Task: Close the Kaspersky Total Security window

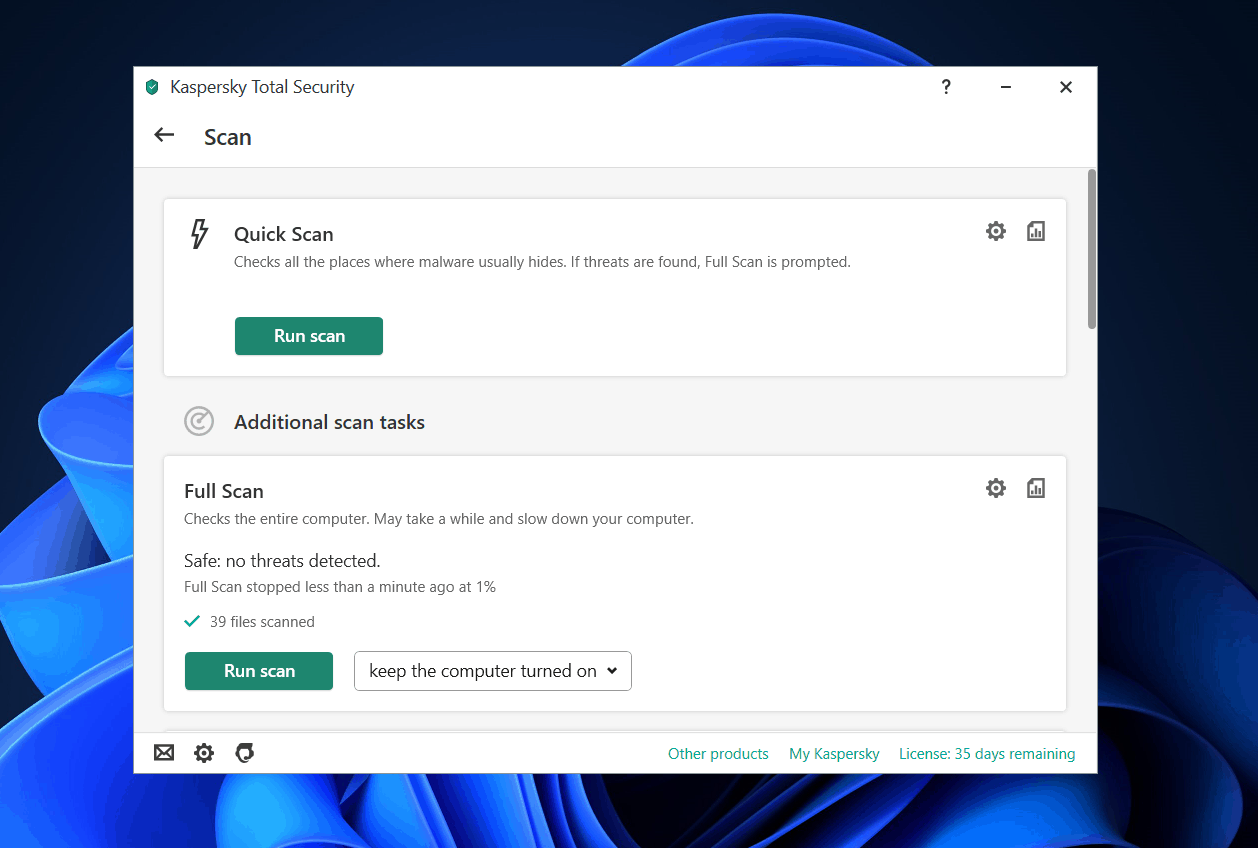Action: pos(1066,87)
